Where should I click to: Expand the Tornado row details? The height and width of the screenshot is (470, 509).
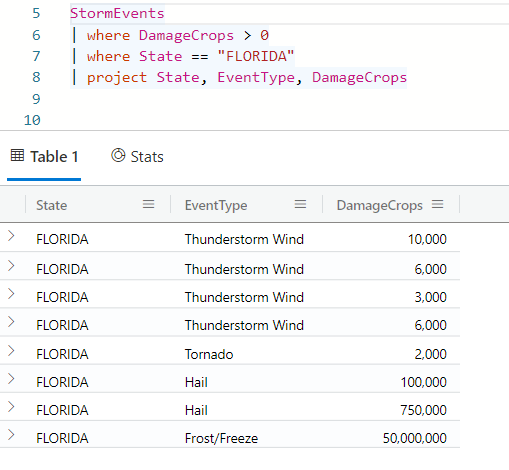[11, 351]
